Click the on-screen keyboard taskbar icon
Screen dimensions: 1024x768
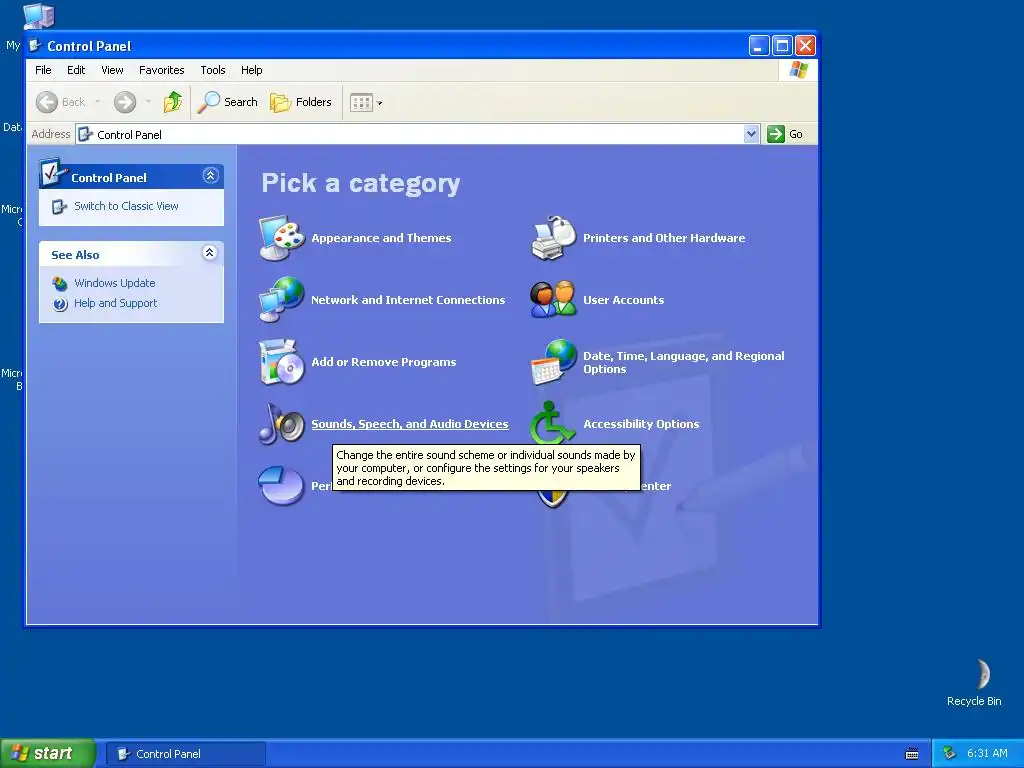[912, 754]
